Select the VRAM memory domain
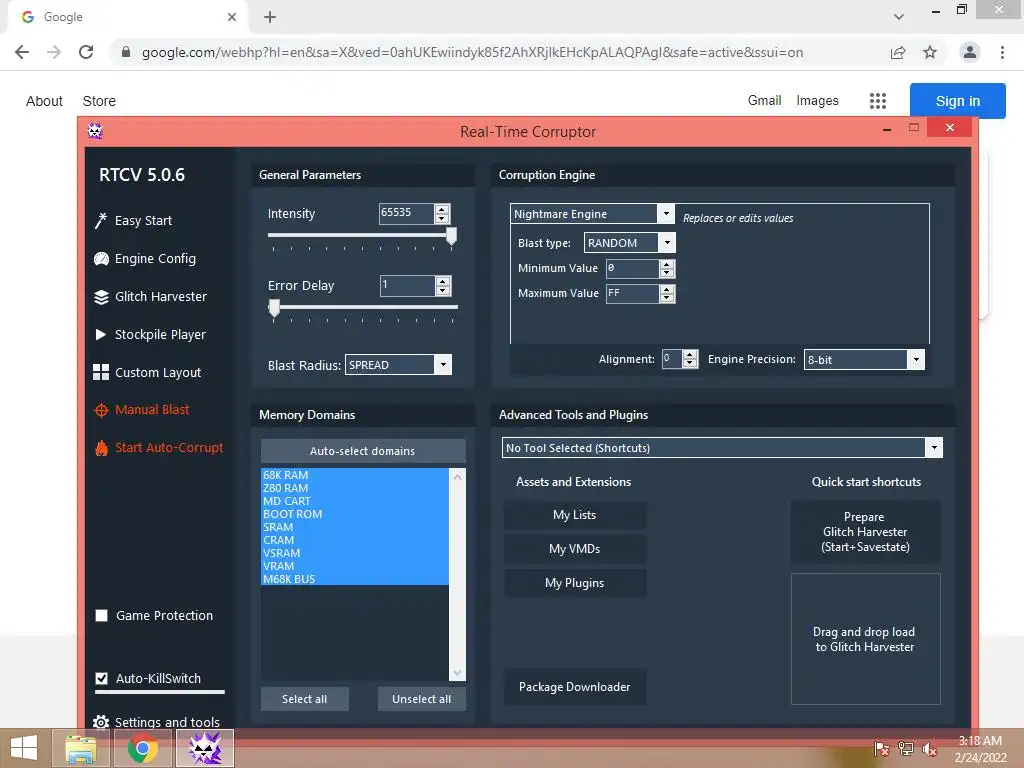This screenshot has height=768, width=1024. (355, 566)
